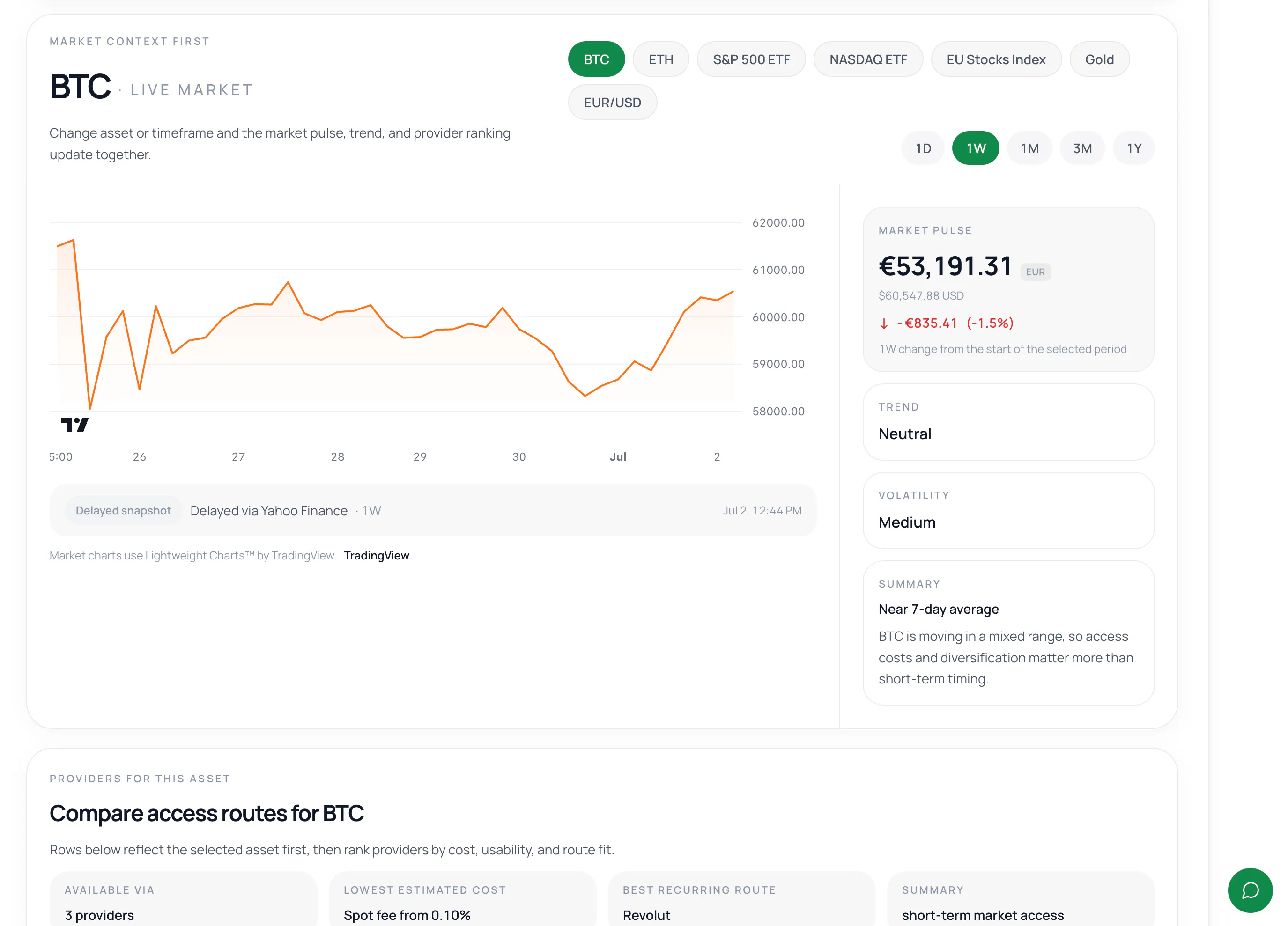
Task: Choose the EU Stocks Index asset
Action: (996, 59)
